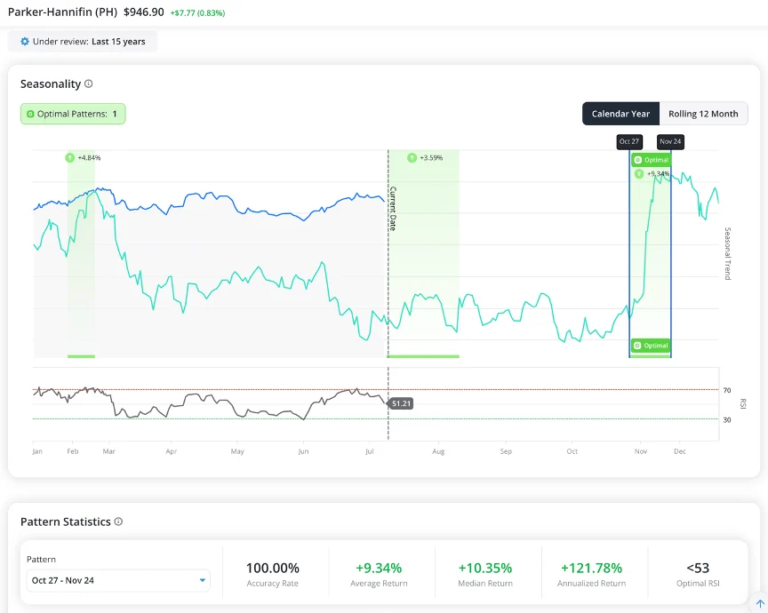Viewport: 768px width, 613px height.
Task: Click the gear icon beside Under review
Action: 24,42
